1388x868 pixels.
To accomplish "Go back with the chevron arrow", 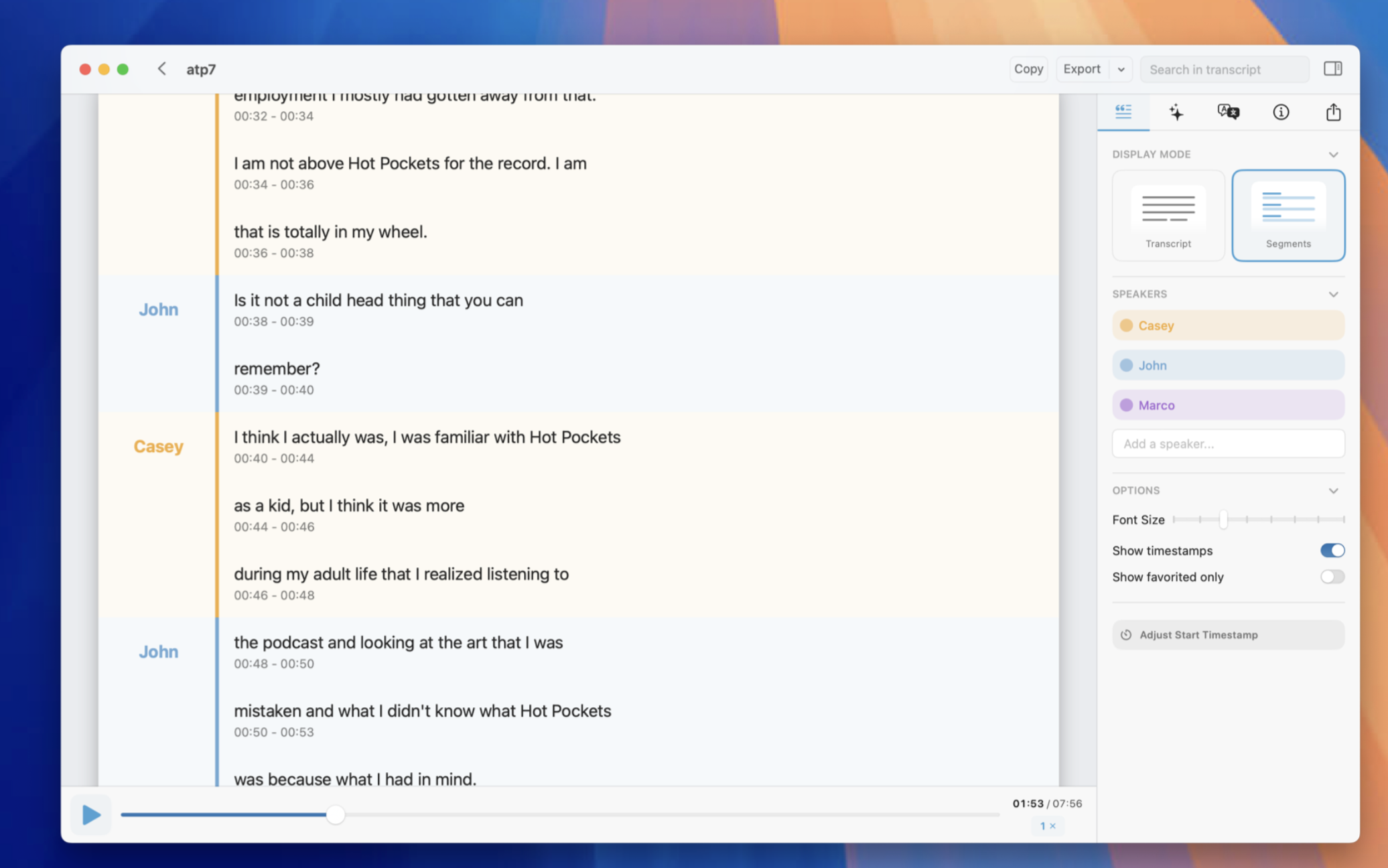I will (161, 69).
